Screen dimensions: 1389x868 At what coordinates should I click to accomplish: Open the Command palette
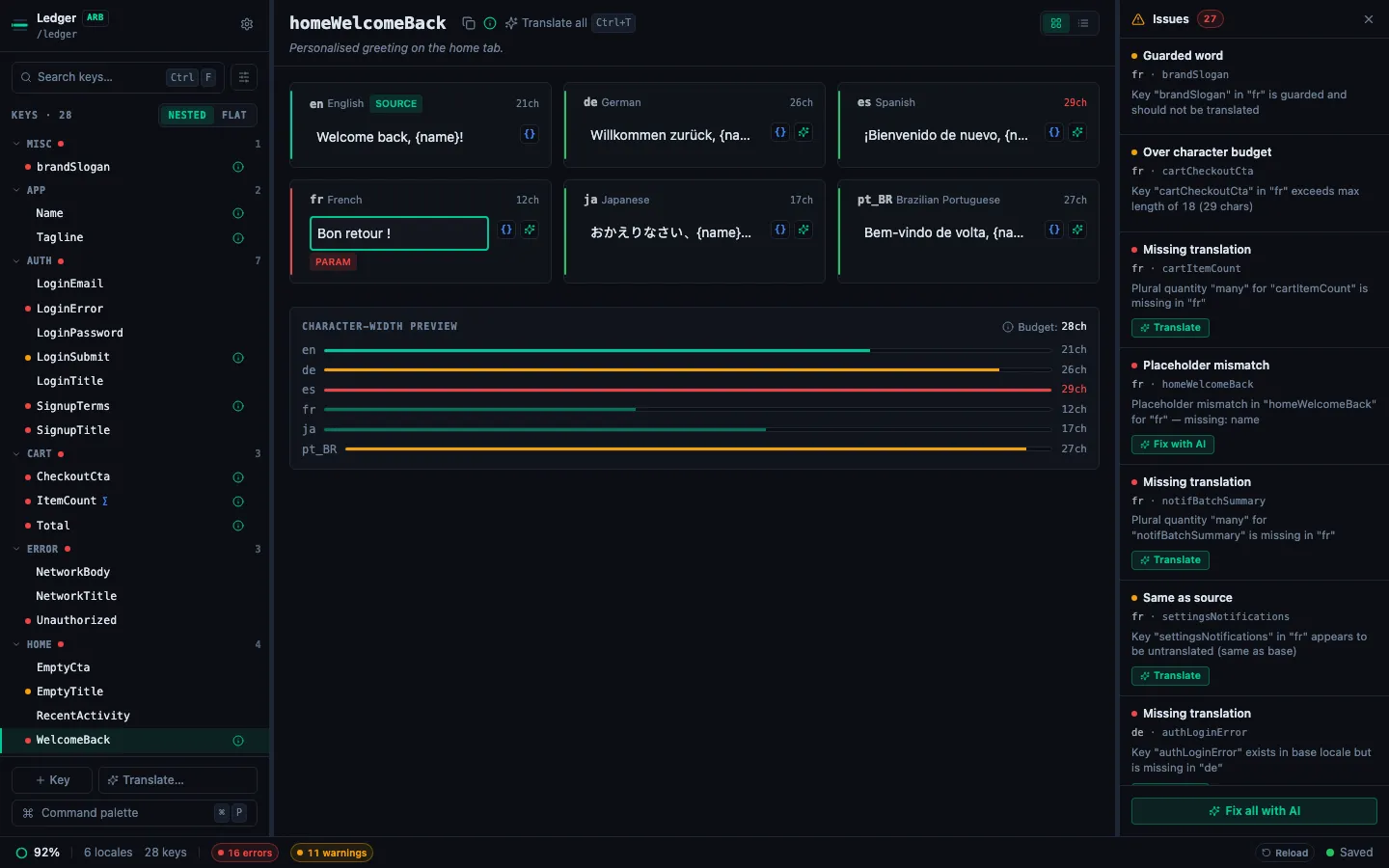click(134, 813)
